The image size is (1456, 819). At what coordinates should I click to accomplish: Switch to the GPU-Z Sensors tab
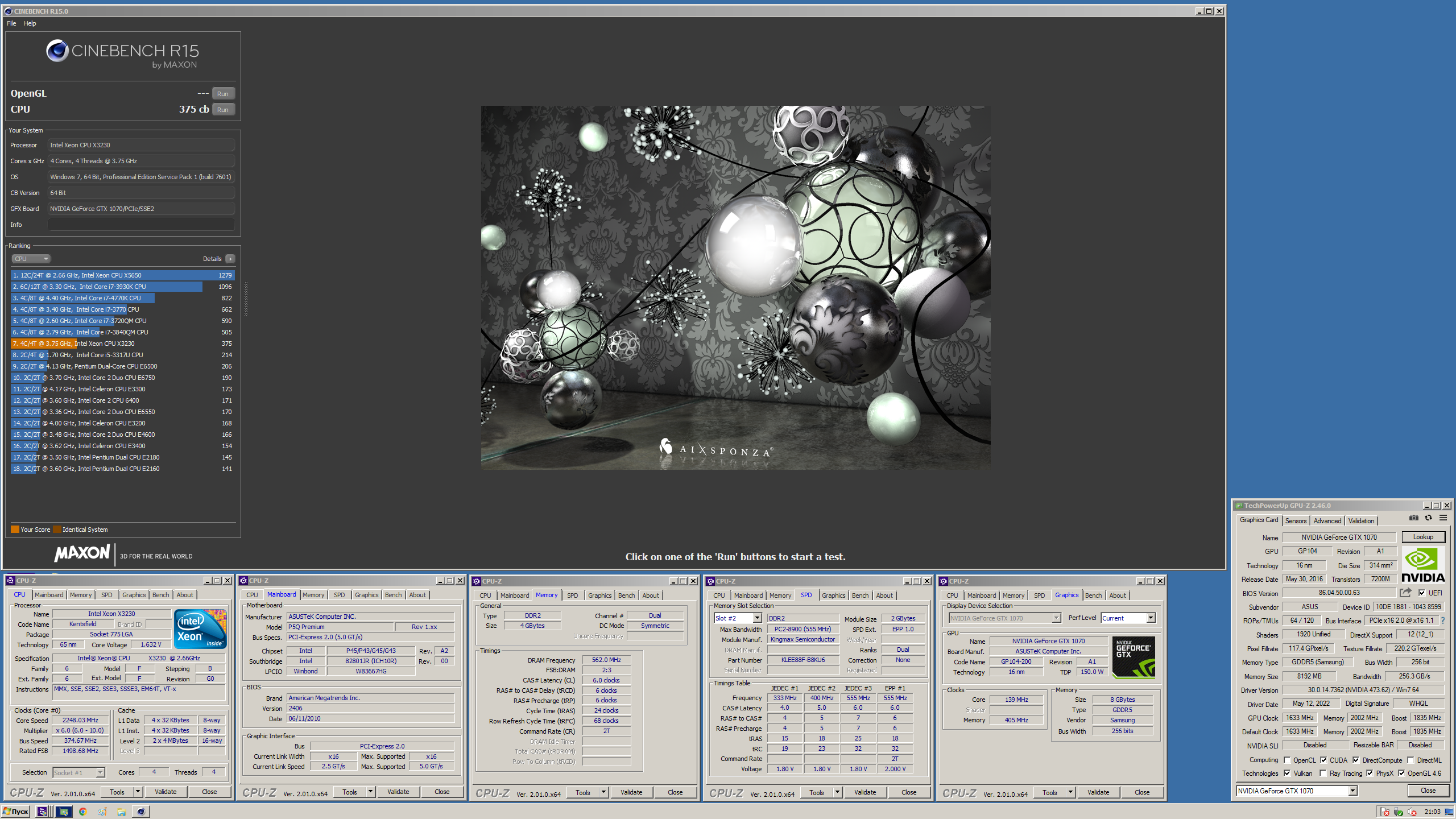click(1296, 520)
